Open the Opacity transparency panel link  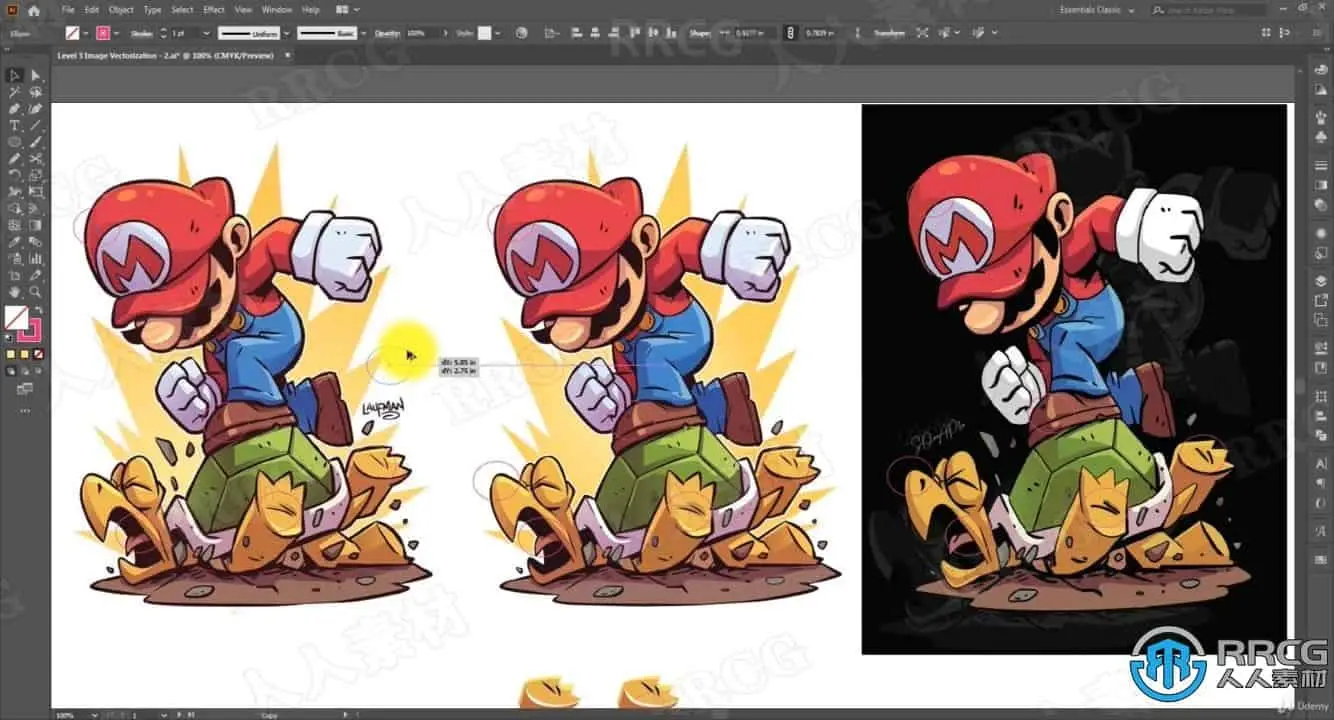pos(387,33)
